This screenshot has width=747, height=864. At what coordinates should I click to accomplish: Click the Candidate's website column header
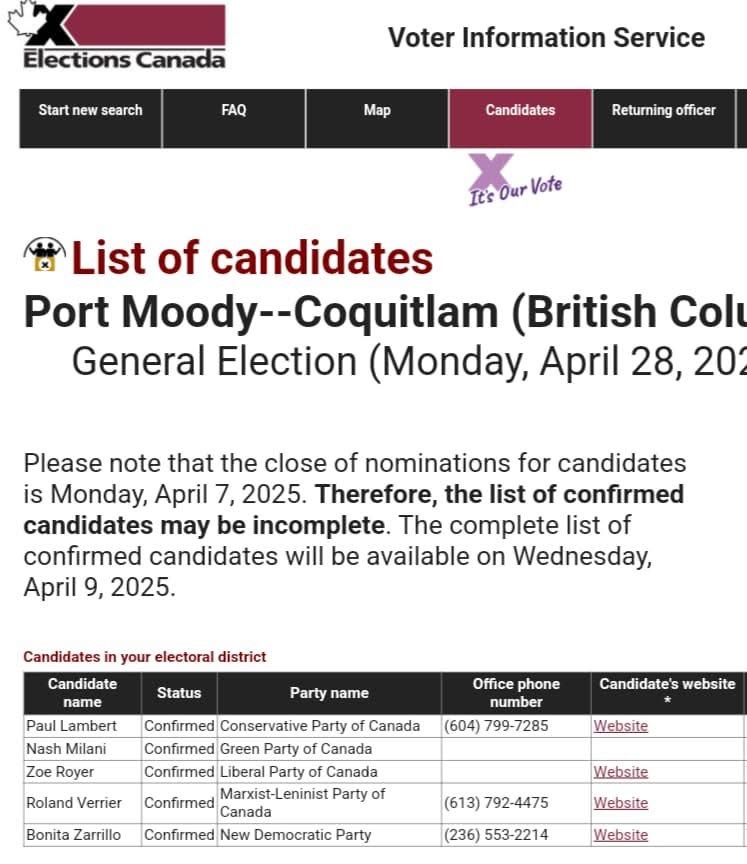pos(668,693)
